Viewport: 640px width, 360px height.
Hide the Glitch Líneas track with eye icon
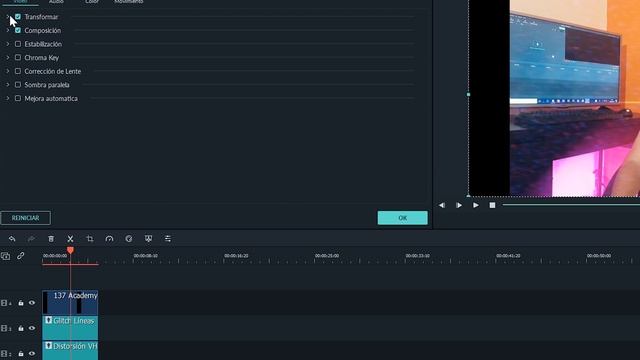point(32,329)
